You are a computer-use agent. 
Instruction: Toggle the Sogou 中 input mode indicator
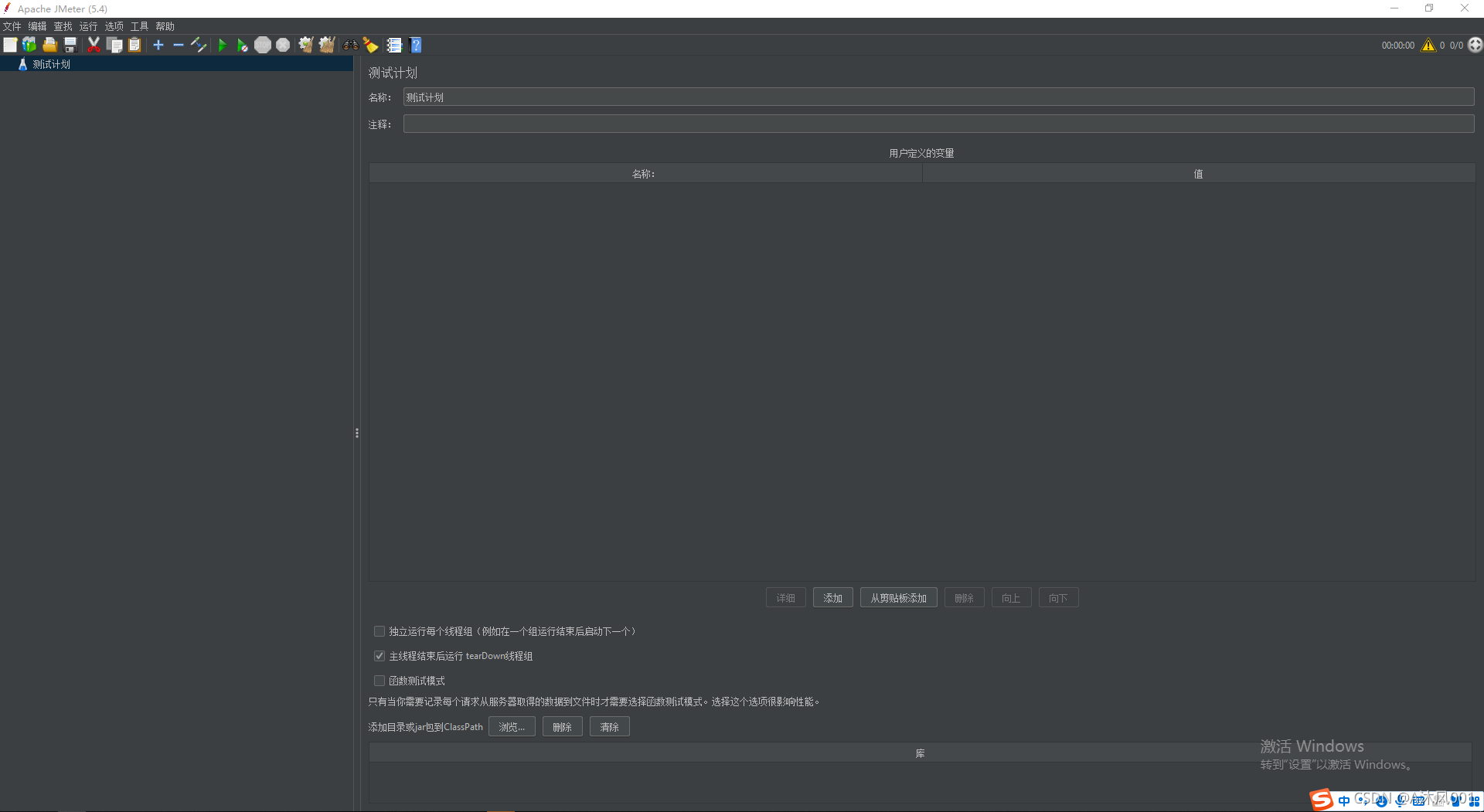point(1344,800)
